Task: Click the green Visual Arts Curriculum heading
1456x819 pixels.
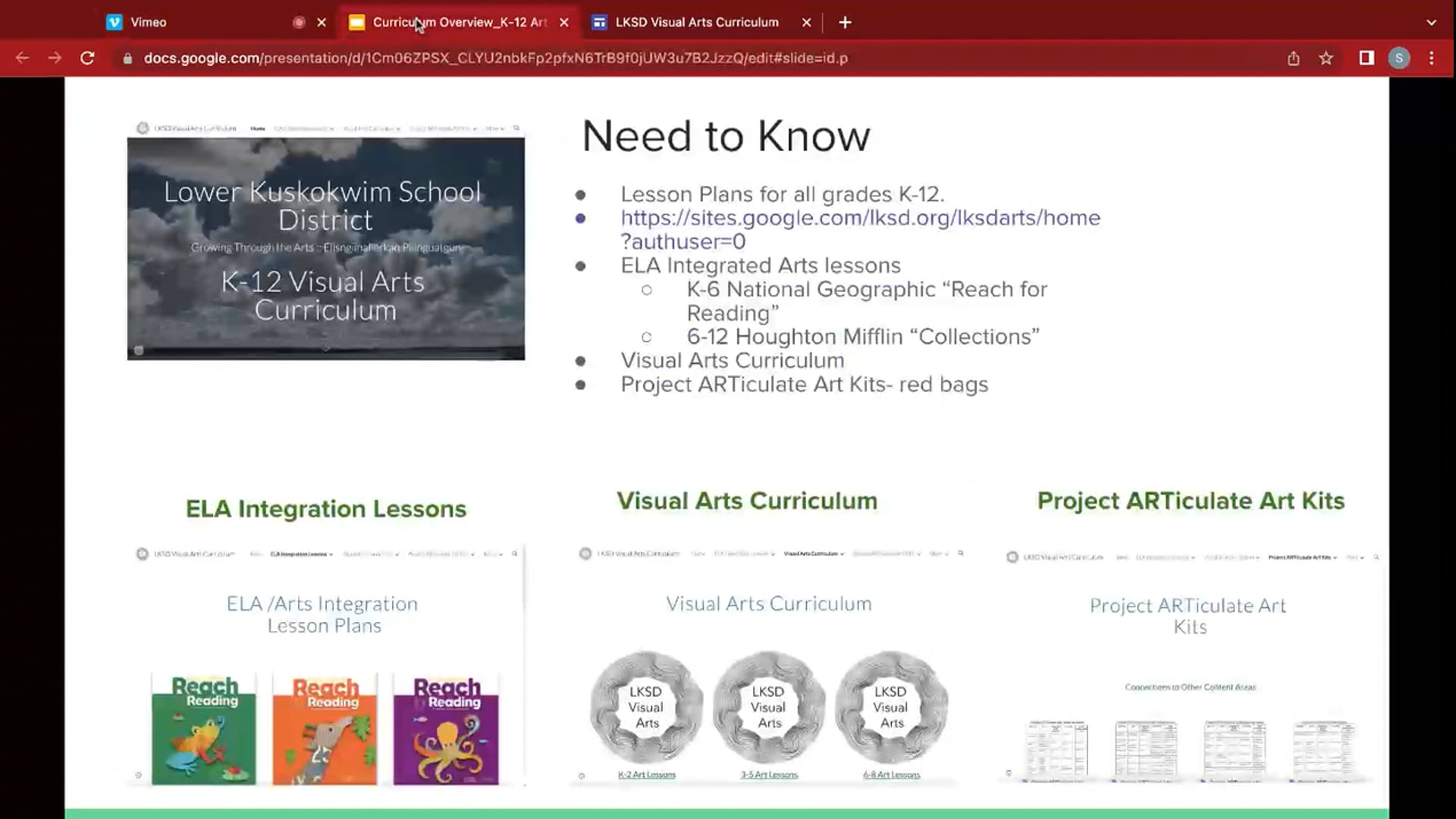Action: pyautogui.click(x=747, y=501)
